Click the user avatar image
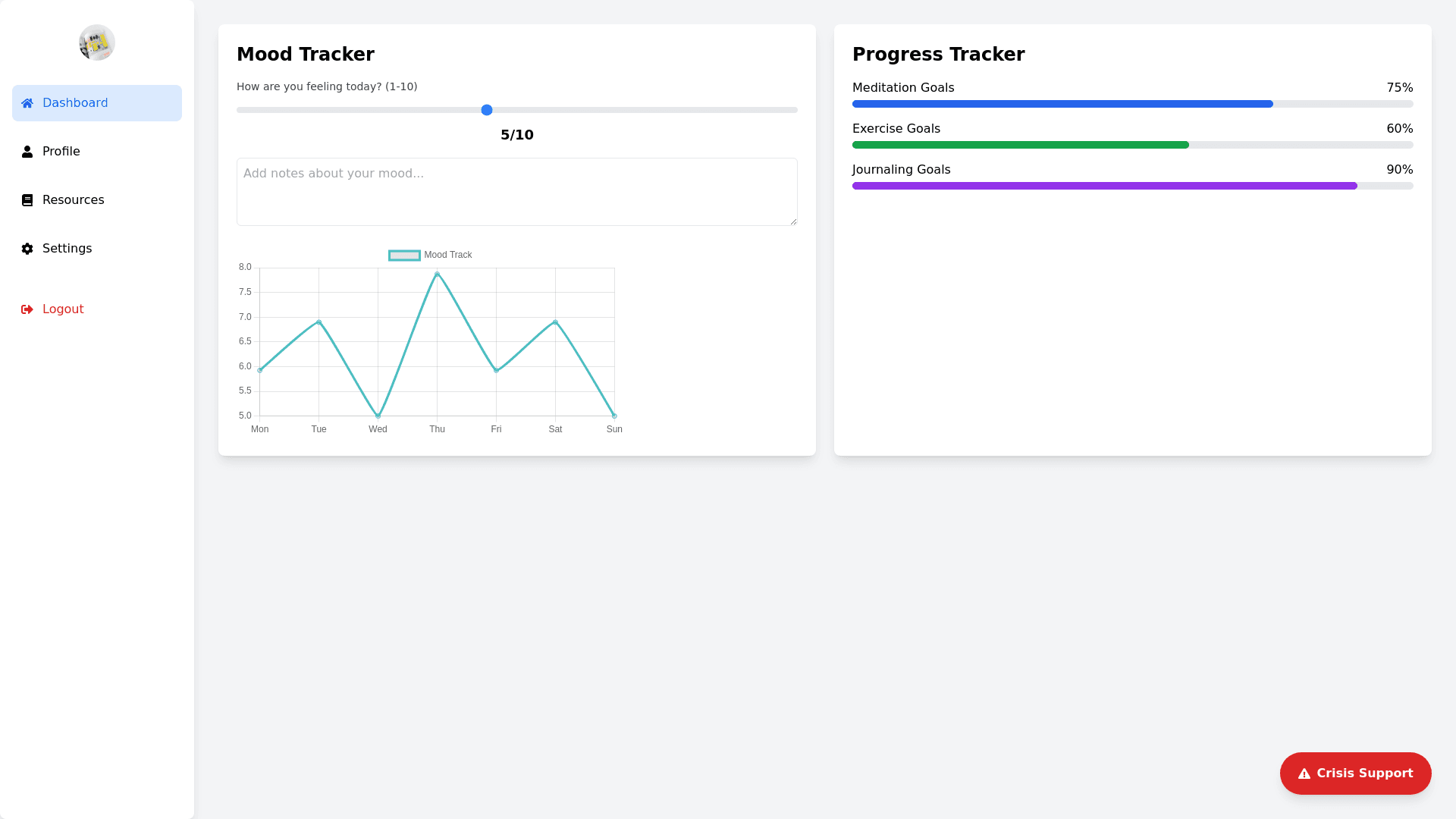1456x819 pixels. pos(97,42)
